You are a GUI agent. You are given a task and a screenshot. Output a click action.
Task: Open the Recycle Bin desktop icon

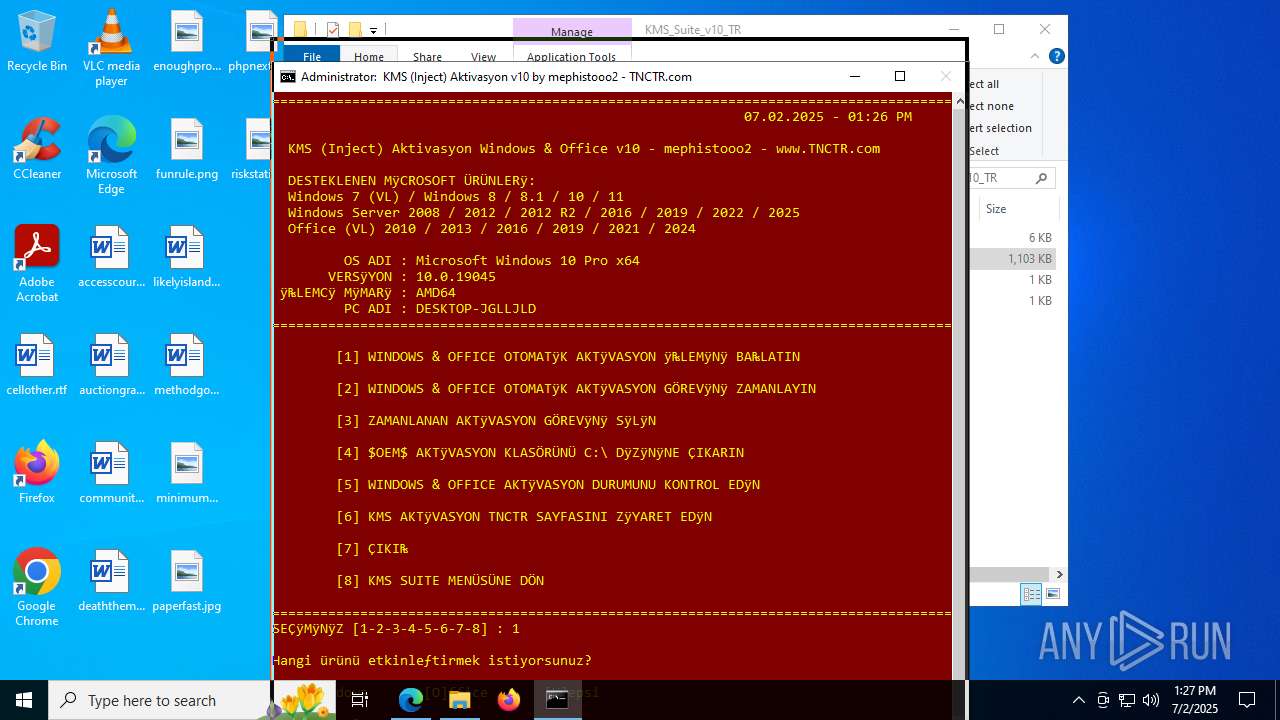click(x=37, y=41)
